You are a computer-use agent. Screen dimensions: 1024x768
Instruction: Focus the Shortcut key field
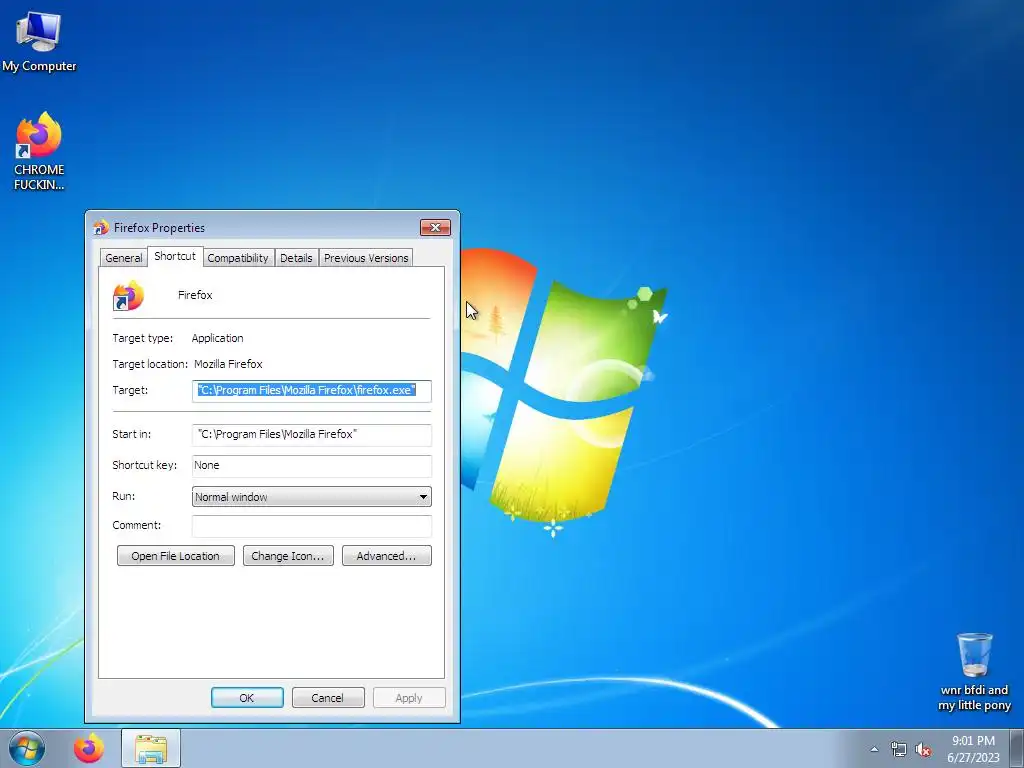[312, 466]
